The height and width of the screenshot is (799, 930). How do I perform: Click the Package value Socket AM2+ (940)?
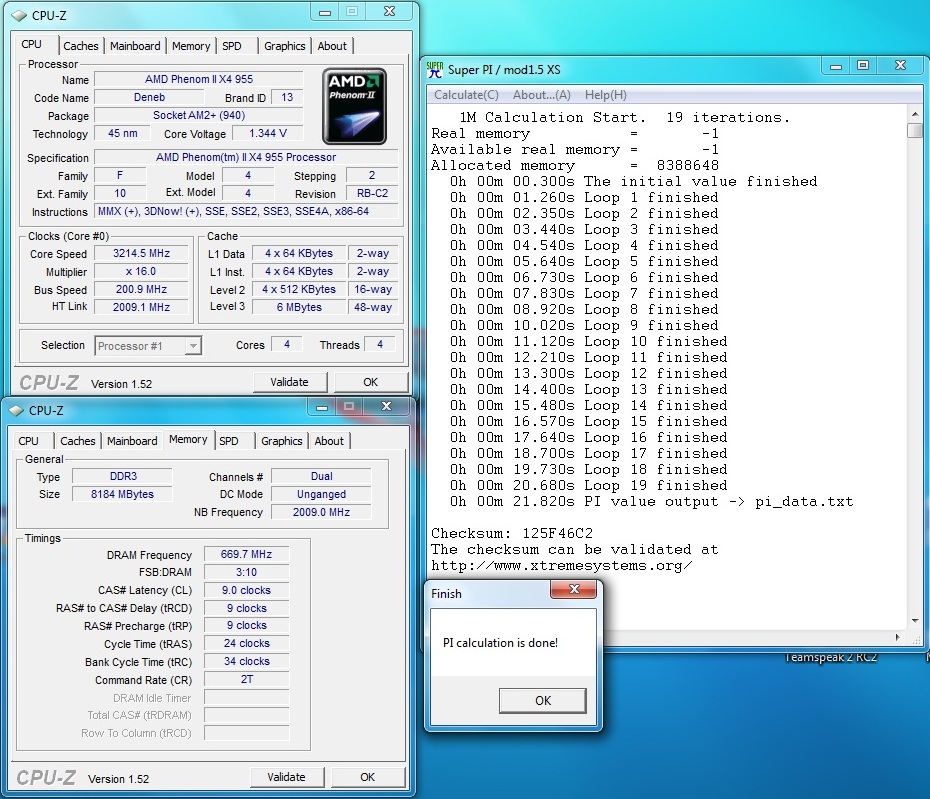[x=199, y=115]
